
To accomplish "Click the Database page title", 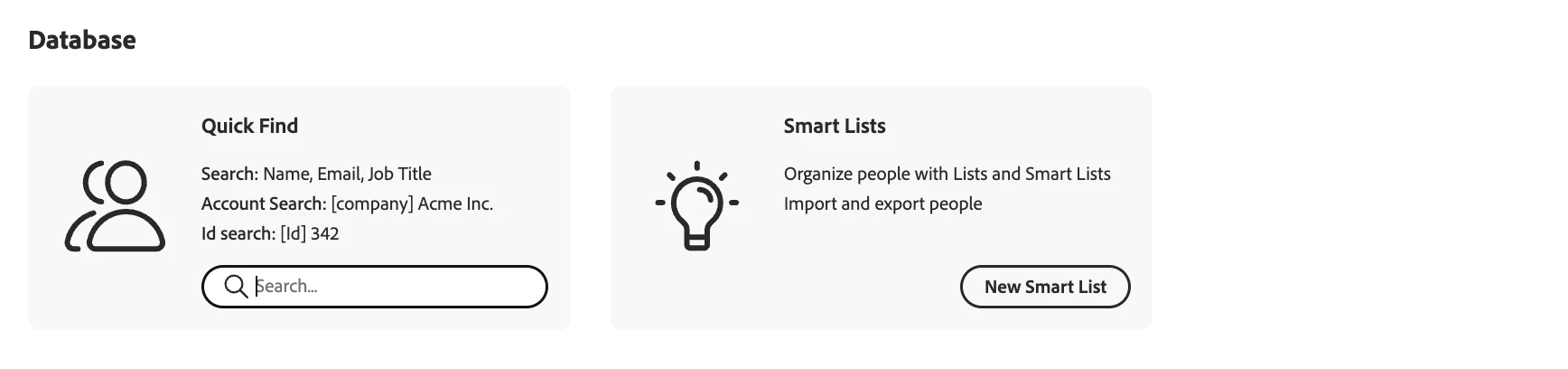I will (82, 40).
